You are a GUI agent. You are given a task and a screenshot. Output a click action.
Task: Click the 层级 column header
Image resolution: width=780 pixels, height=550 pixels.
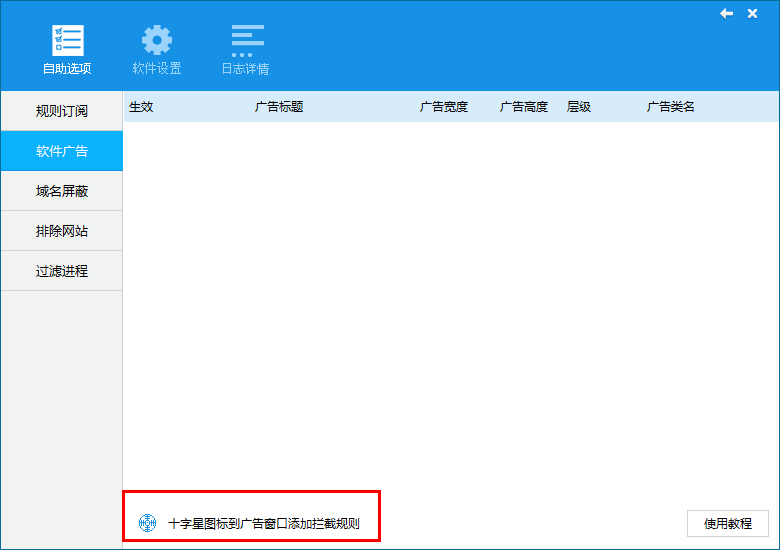[579, 106]
